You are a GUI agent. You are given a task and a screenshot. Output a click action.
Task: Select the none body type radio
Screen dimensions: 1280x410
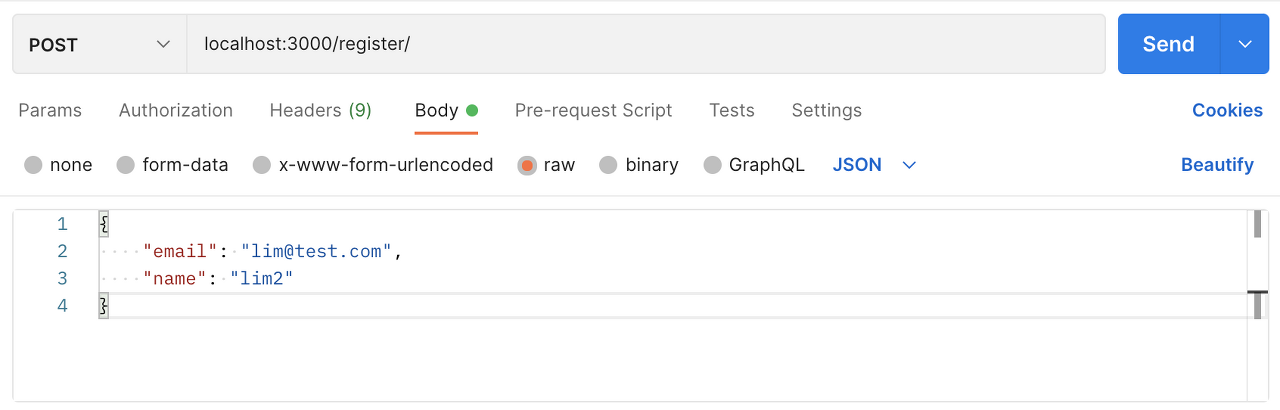click(34, 165)
